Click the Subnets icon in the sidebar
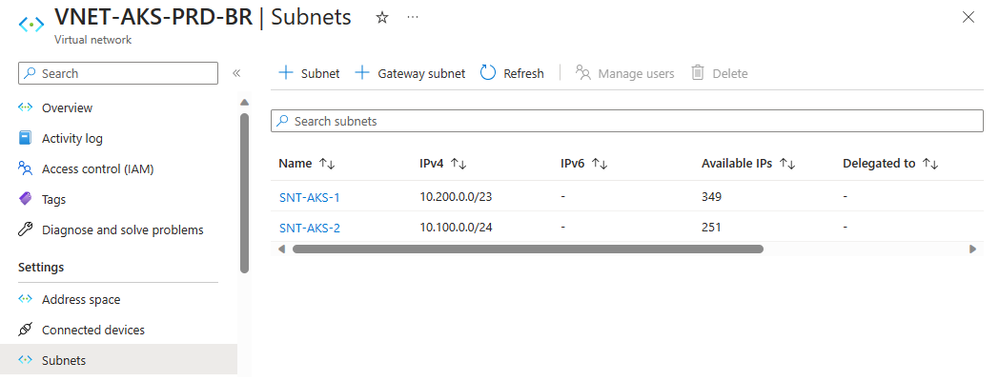 [25, 360]
